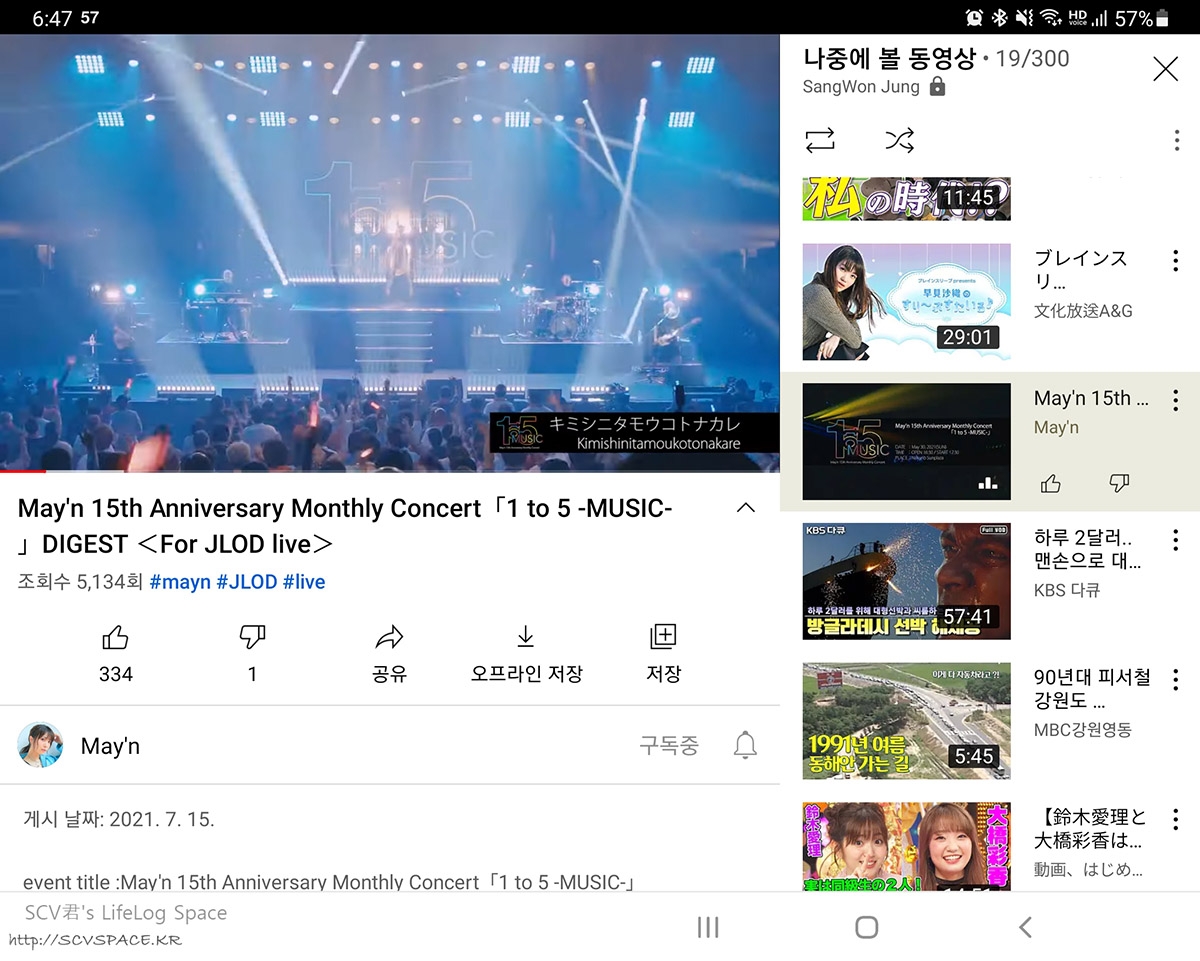Toggle the notification bell for May'n
This screenshot has width=1200, height=961.
click(745, 745)
